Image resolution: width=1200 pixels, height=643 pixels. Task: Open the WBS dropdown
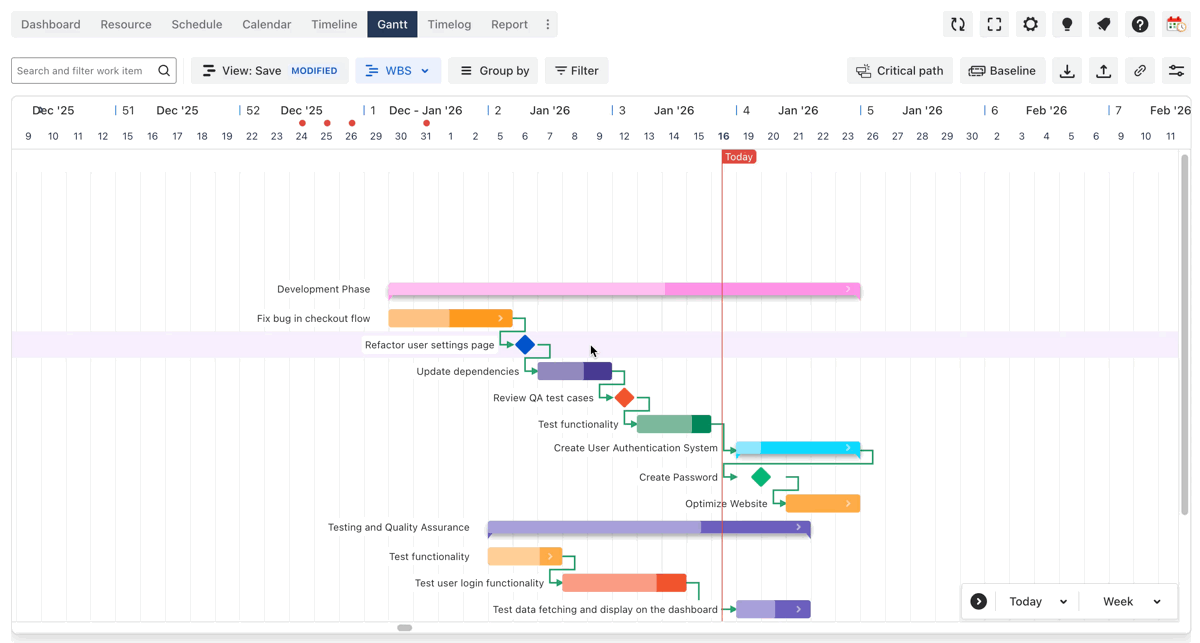click(x=398, y=71)
